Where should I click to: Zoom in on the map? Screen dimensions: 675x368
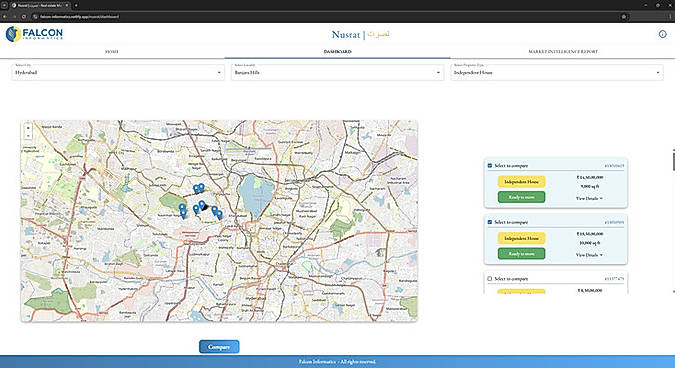pyautogui.click(x=28, y=128)
